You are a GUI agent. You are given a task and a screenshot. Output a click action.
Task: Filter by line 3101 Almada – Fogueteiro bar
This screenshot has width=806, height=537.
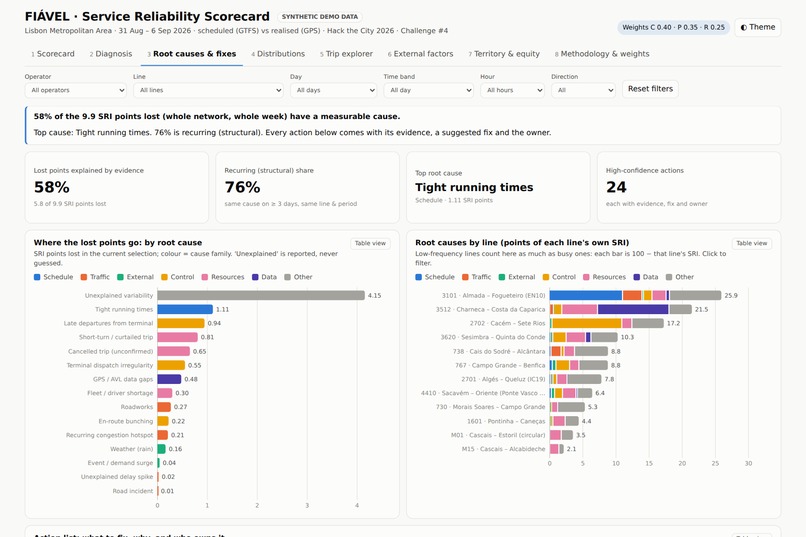[x=635, y=295]
